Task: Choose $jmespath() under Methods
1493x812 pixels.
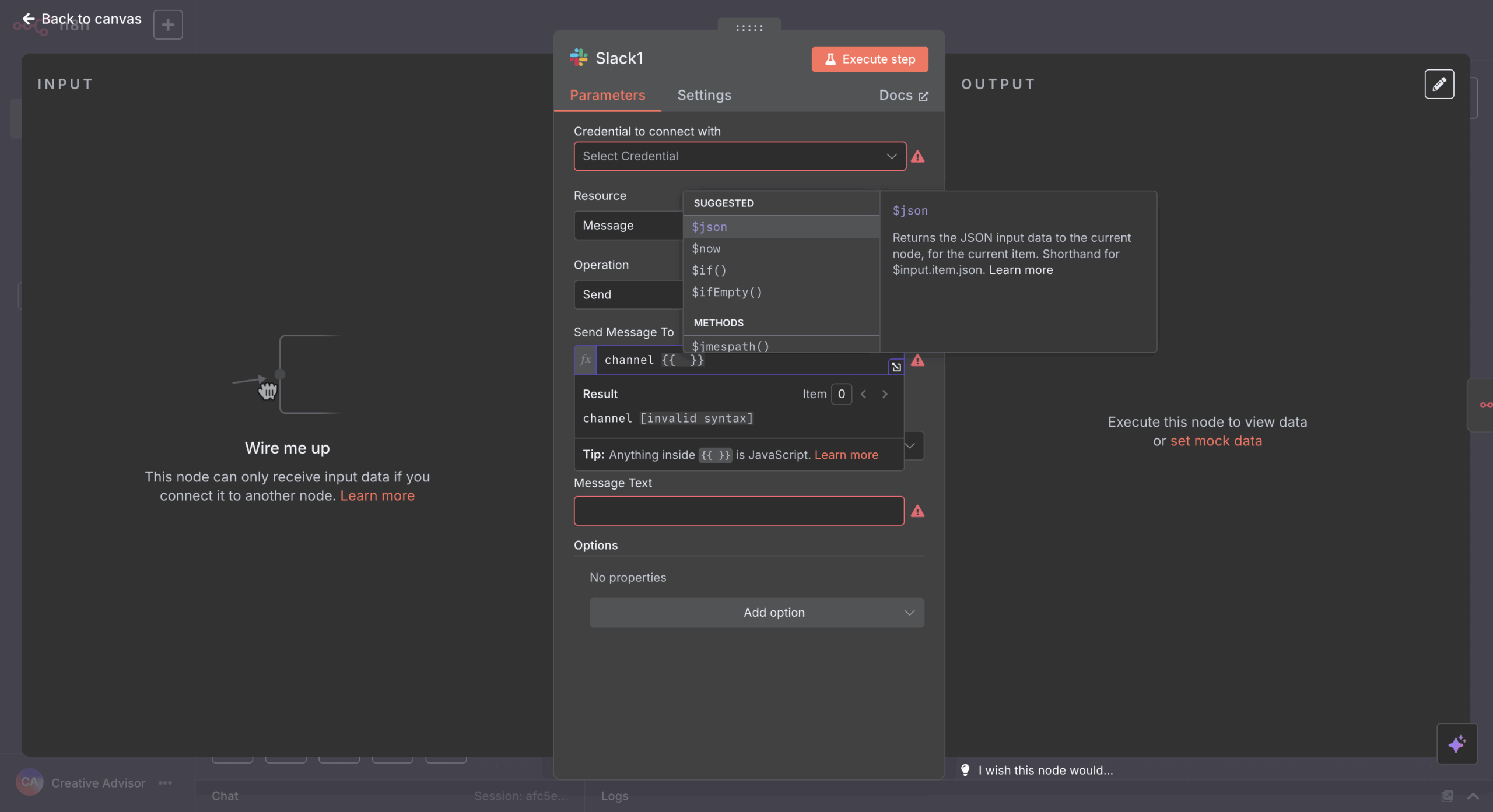Action: pos(781,346)
